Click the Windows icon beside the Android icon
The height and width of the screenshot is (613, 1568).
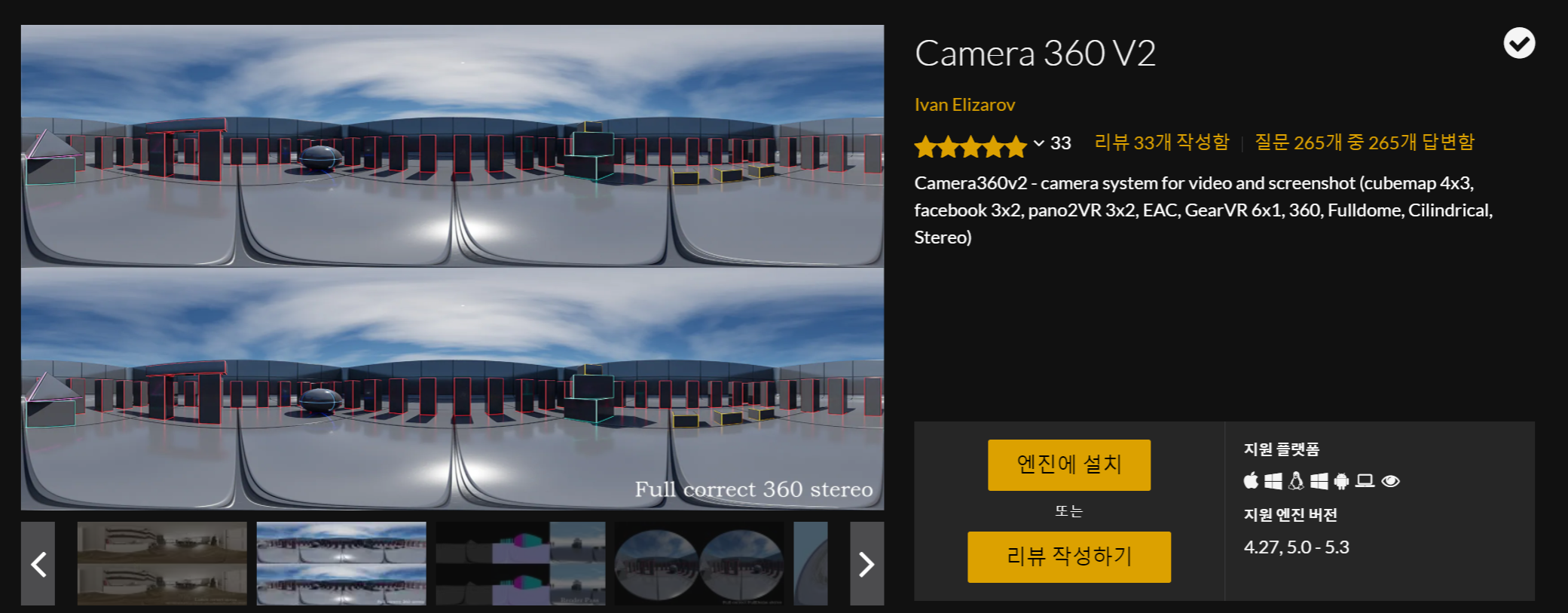click(1319, 480)
